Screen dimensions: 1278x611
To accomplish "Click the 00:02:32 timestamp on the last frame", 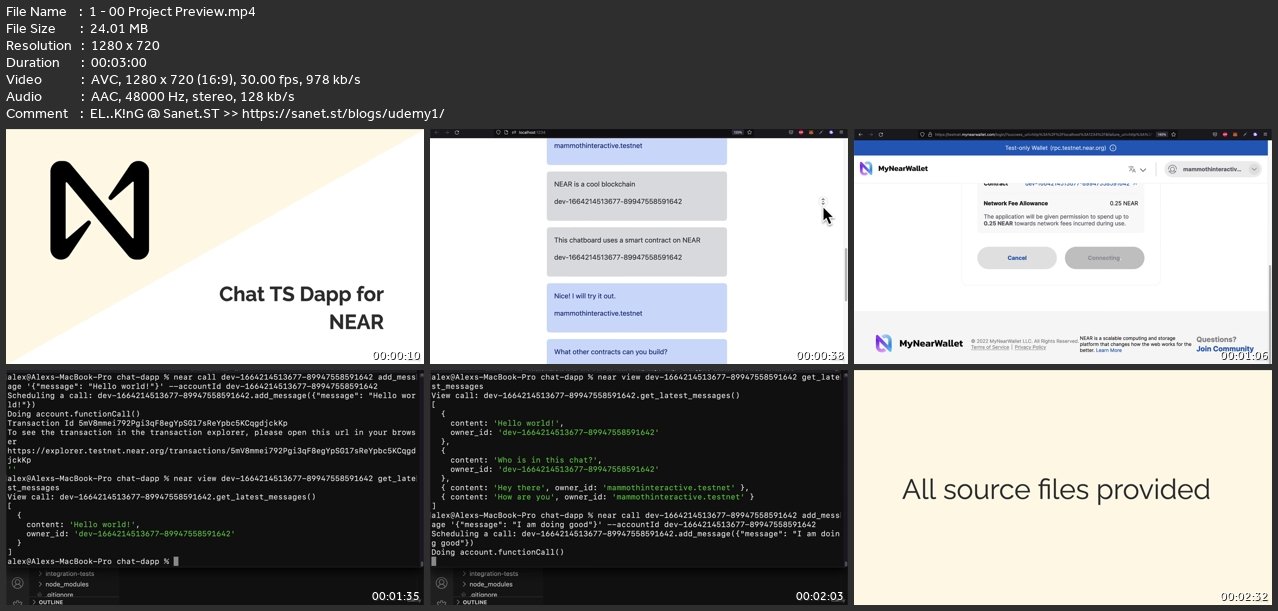I will click(x=1245, y=596).
